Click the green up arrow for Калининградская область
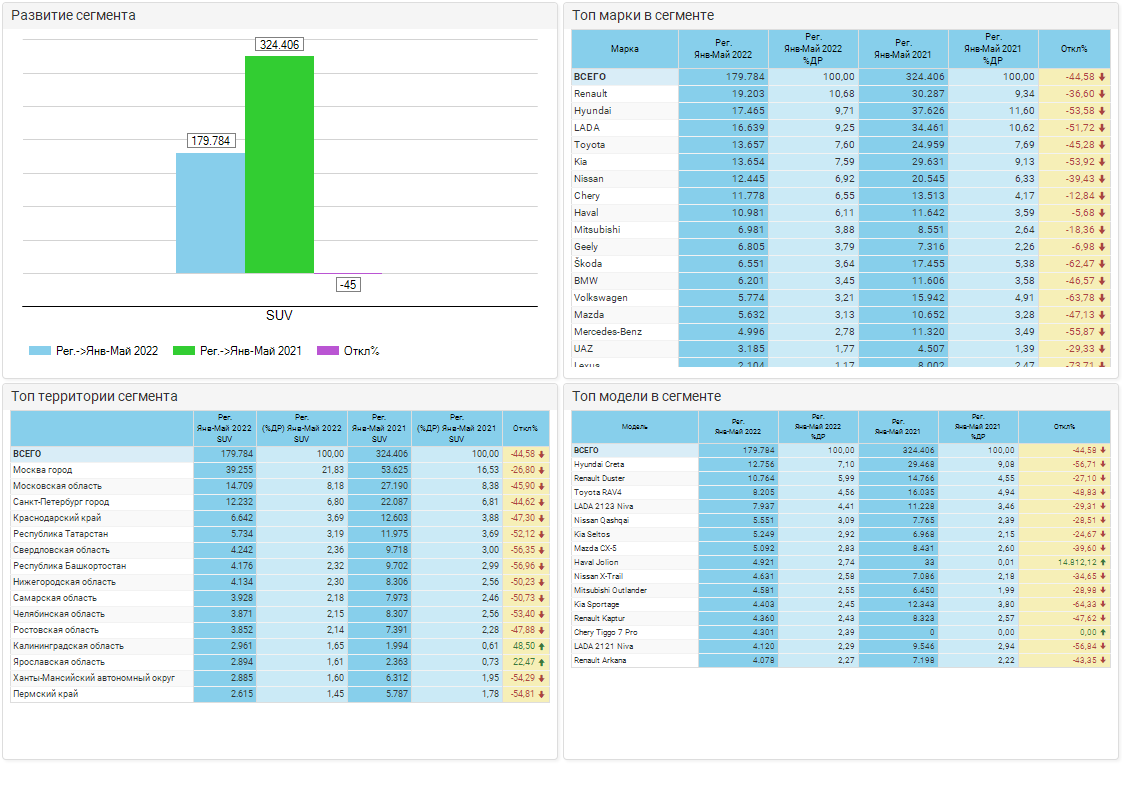Viewport: 1122px width, 793px height. (x=543, y=646)
